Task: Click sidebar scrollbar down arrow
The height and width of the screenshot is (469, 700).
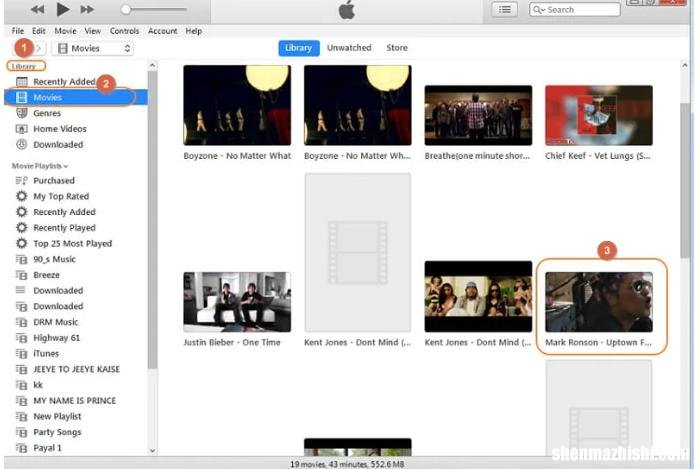Action: tap(152, 451)
